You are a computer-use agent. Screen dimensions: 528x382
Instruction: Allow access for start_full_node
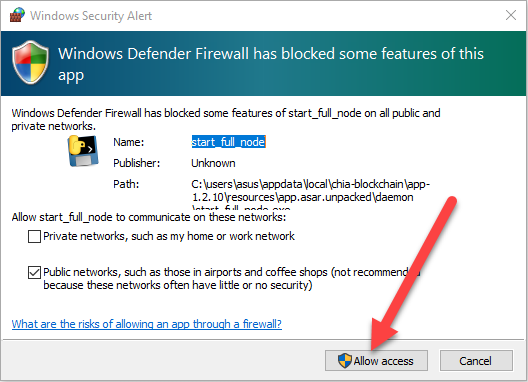[376, 360]
